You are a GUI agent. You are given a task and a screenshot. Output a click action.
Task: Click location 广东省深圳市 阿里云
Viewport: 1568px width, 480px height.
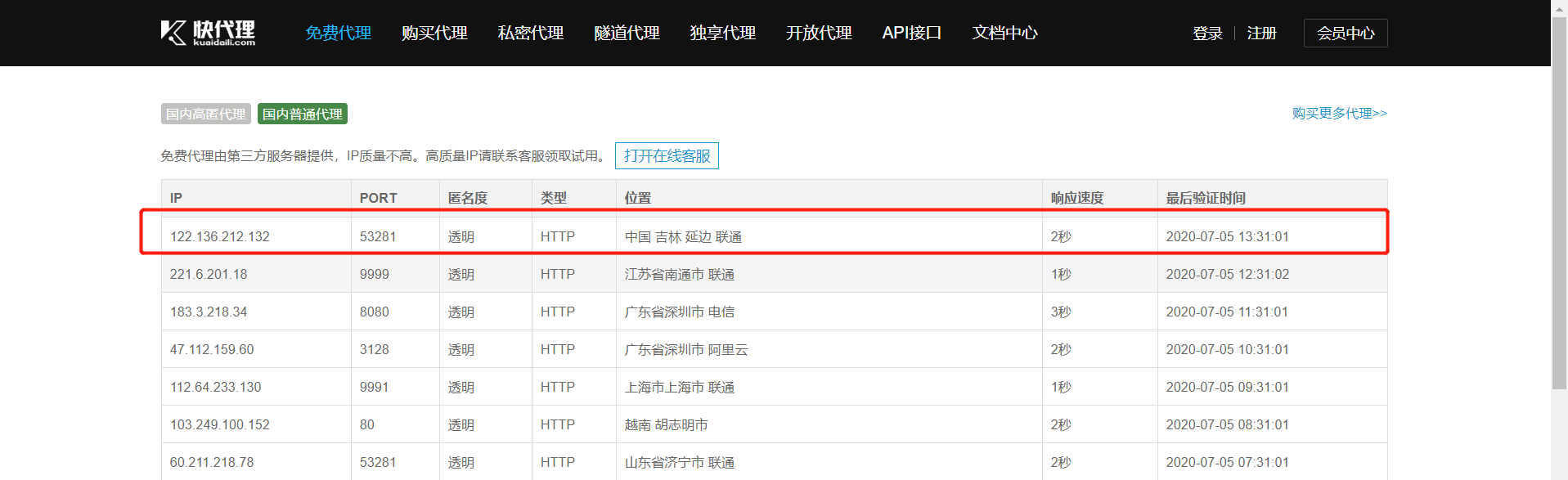[686, 349]
